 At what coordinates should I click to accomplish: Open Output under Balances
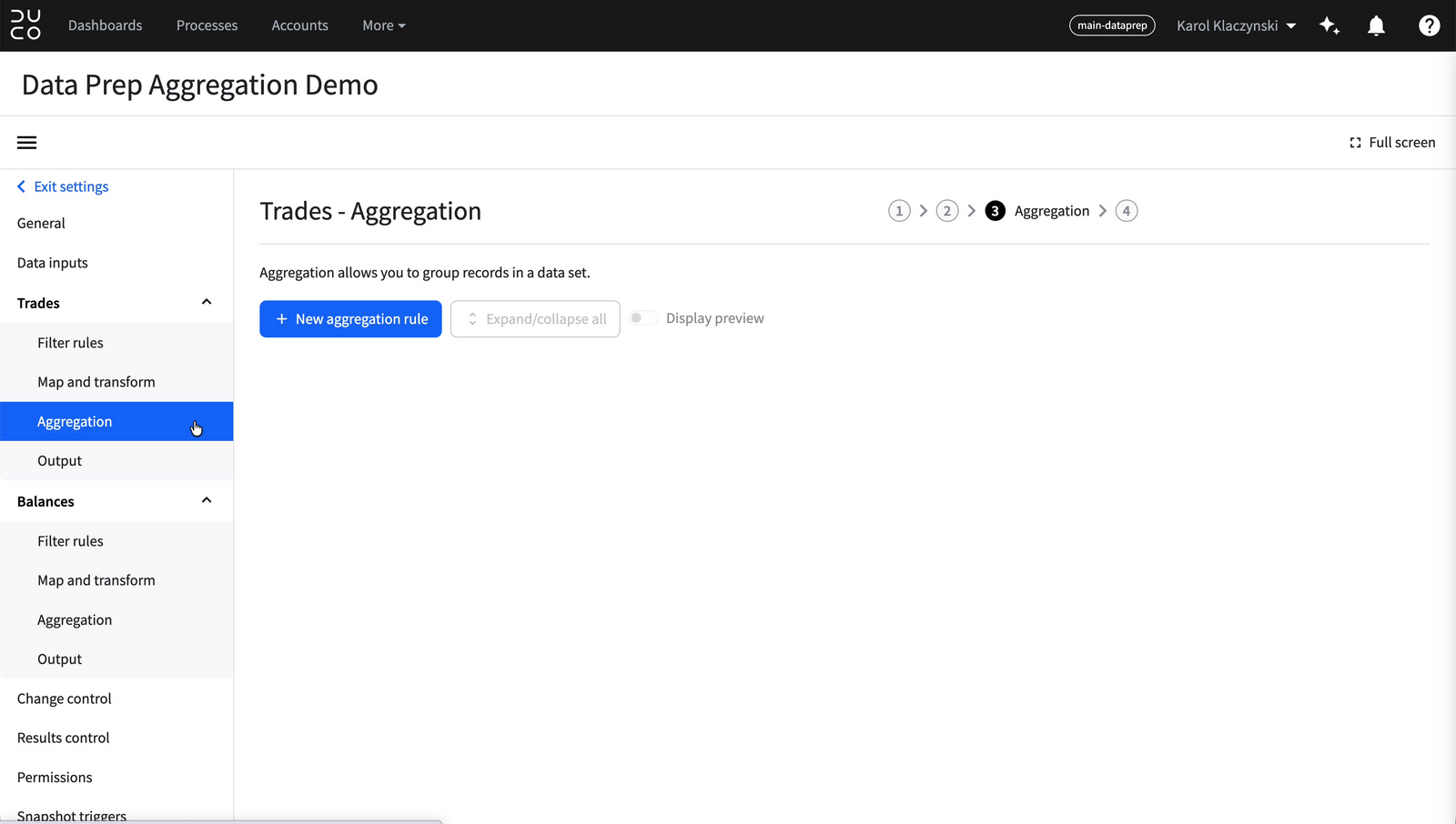pos(116,659)
